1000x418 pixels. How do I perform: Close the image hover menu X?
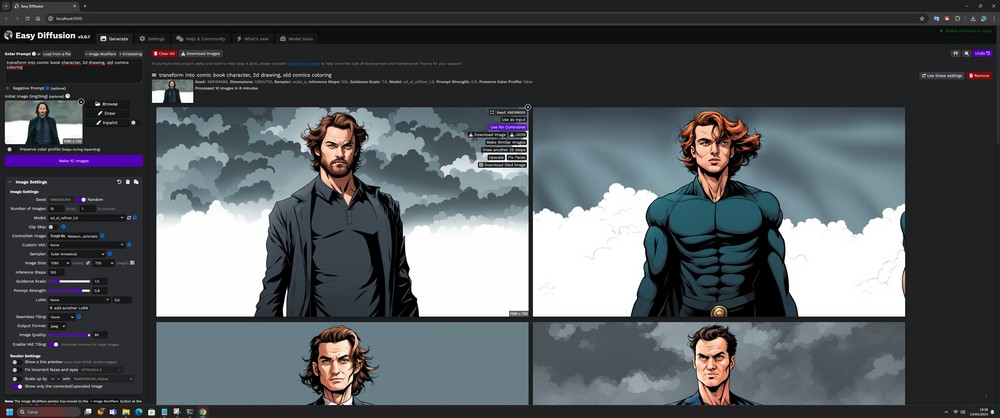click(x=528, y=107)
